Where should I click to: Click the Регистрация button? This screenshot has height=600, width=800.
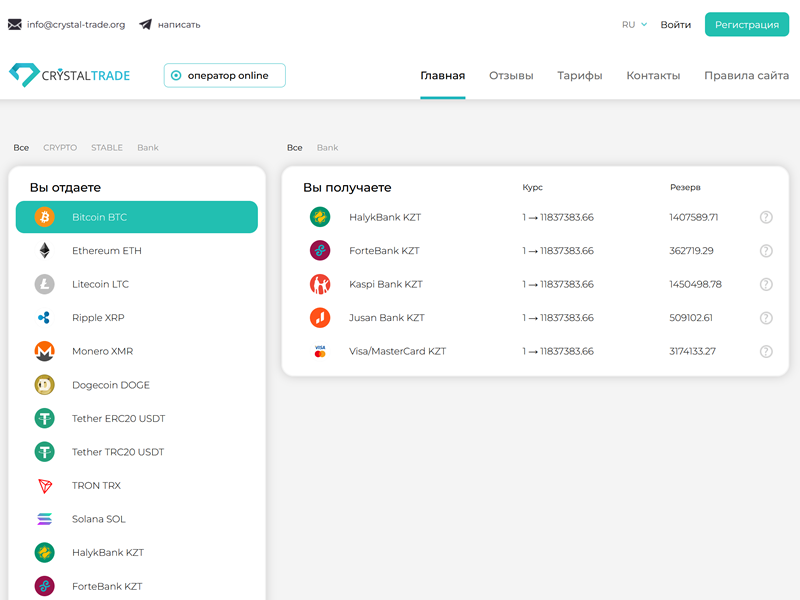(747, 24)
